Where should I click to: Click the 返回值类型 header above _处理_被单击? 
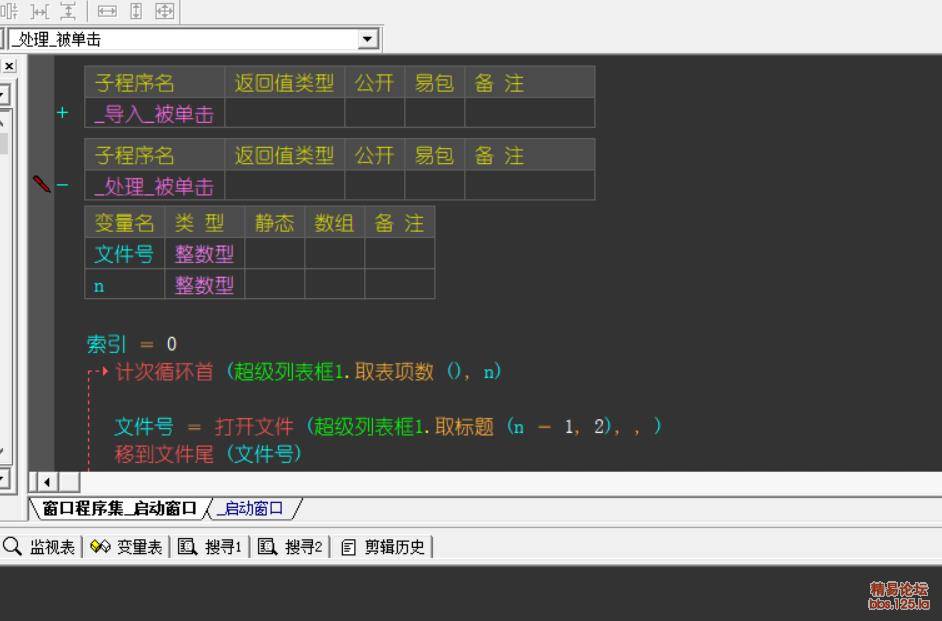point(285,155)
